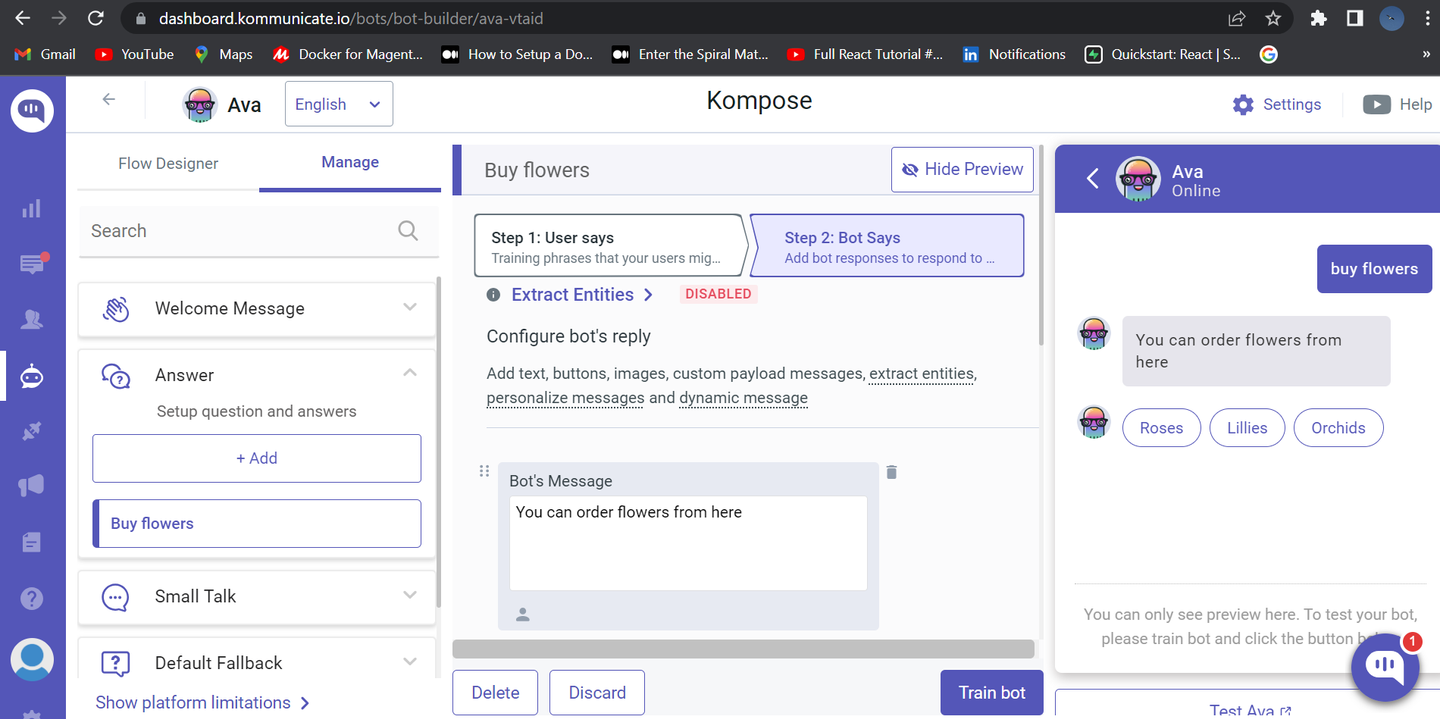Screen dimensions: 1440x719
Task: Collapse the Answer section
Action: (x=409, y=373)
